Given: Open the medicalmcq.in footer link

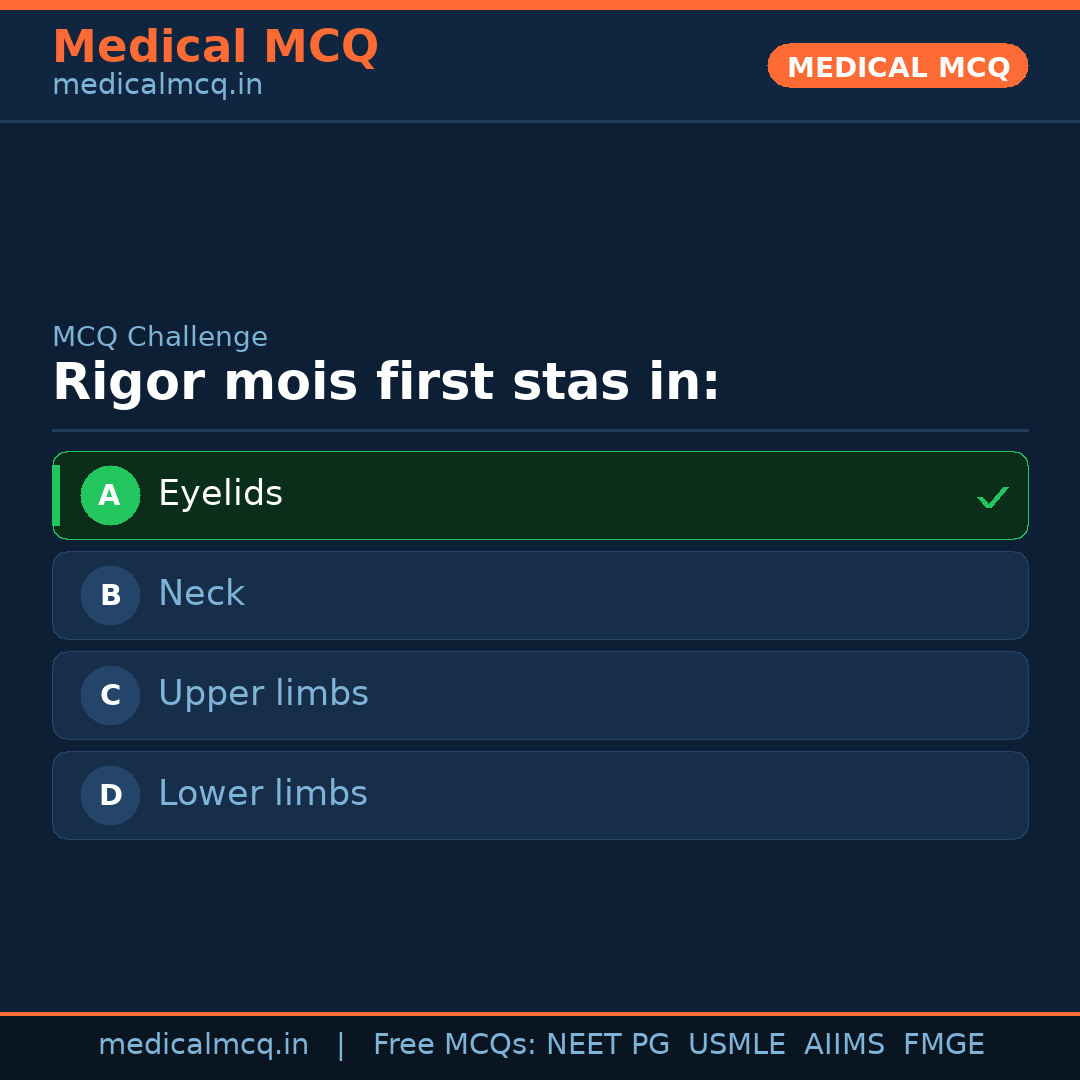Looking at the screenshot, I should [x=204, y=1043].
